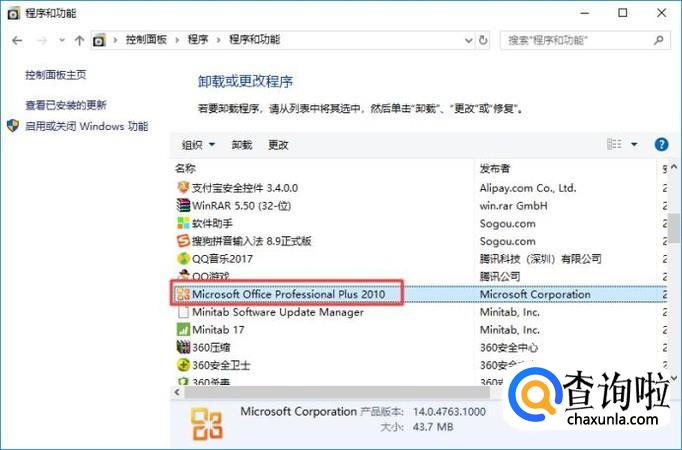
Task: Open the help question mark icon
Action: coord(661,145)
